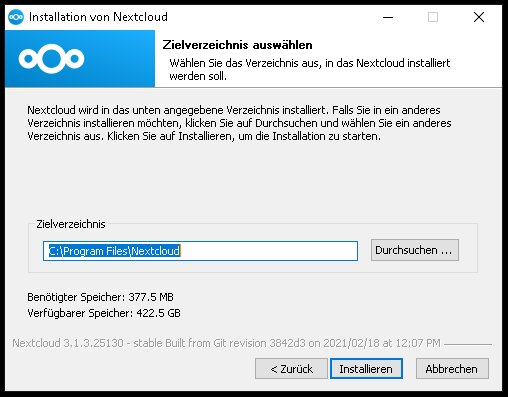
Task: Cancel setup with the Abbrechen button
Action: tap(452, 369)
